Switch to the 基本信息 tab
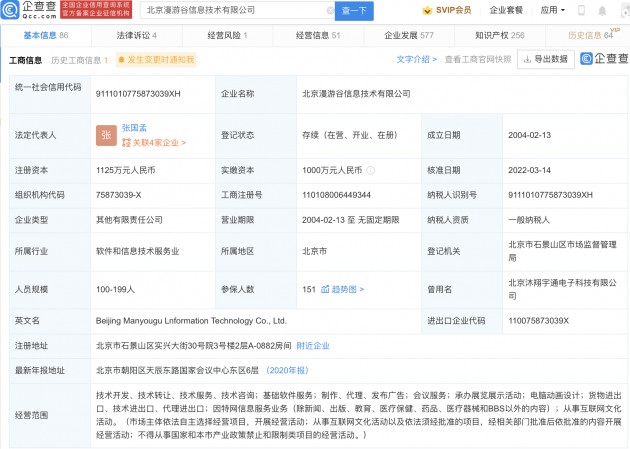Image resolution: width=630 pixels, height=449 pixels. (x=46, y=35)
